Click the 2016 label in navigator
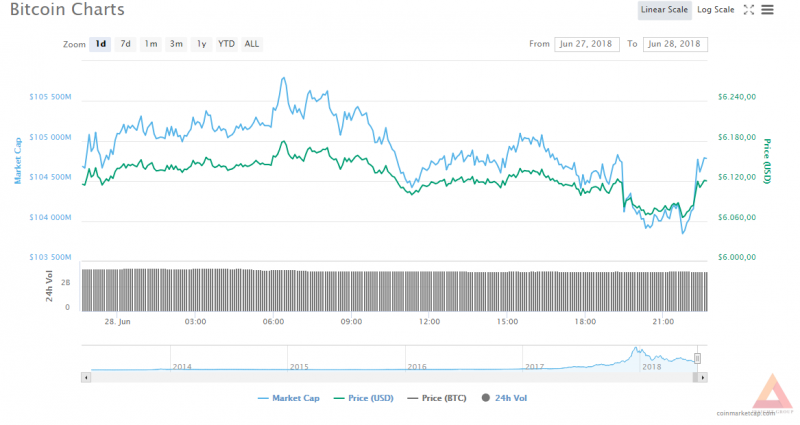 [417, 367]
